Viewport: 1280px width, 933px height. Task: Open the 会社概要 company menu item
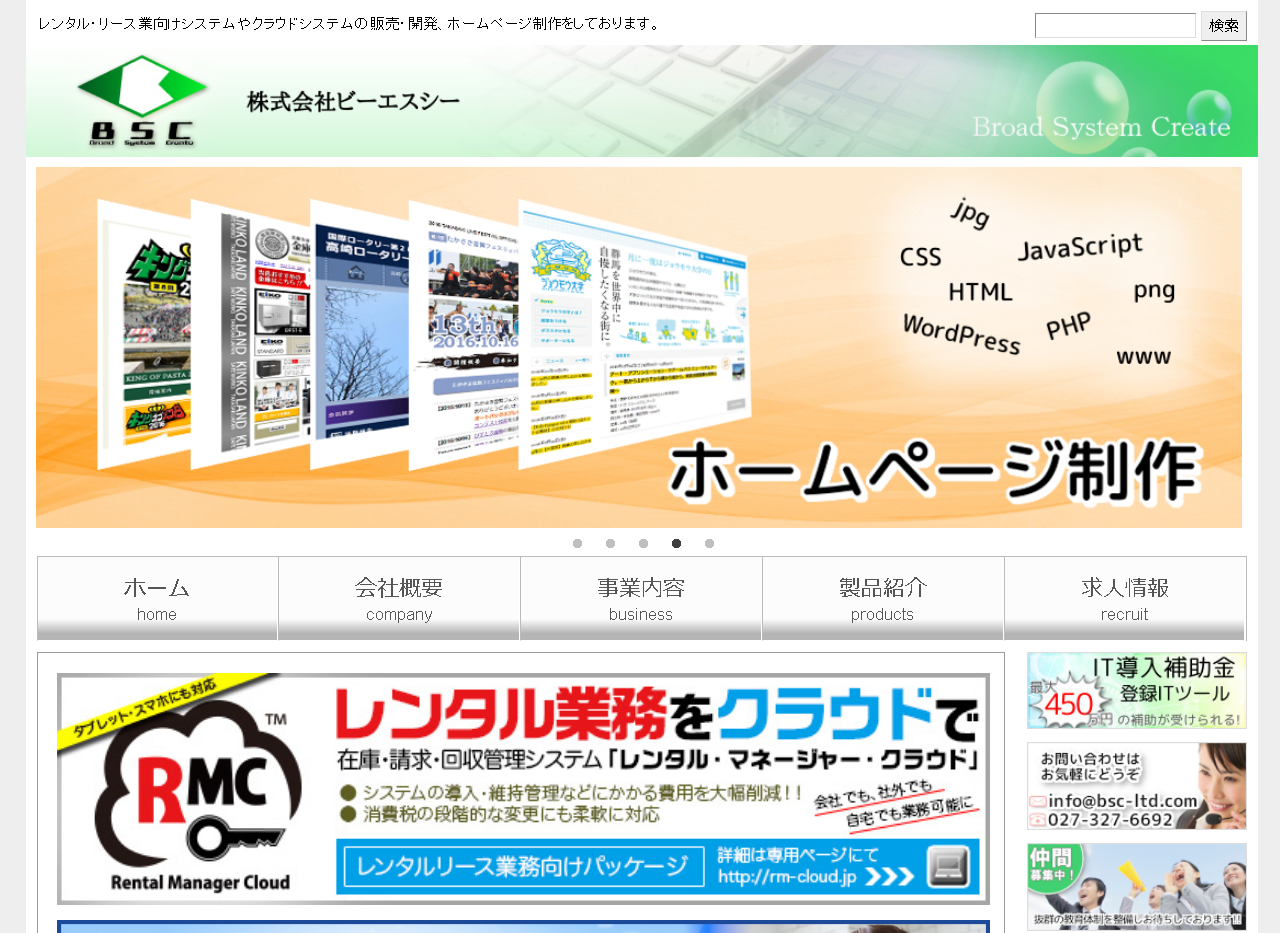pyautogui.click(x=399, y=598)
